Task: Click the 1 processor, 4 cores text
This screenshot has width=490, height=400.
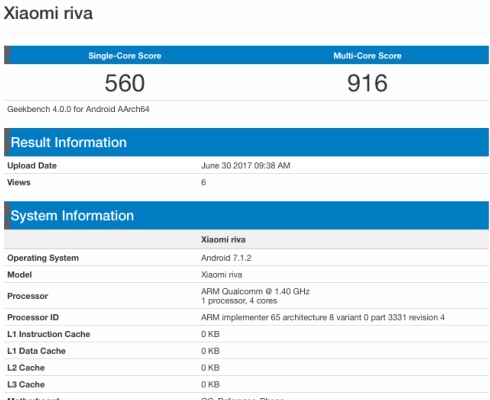Action: [239, 301]
